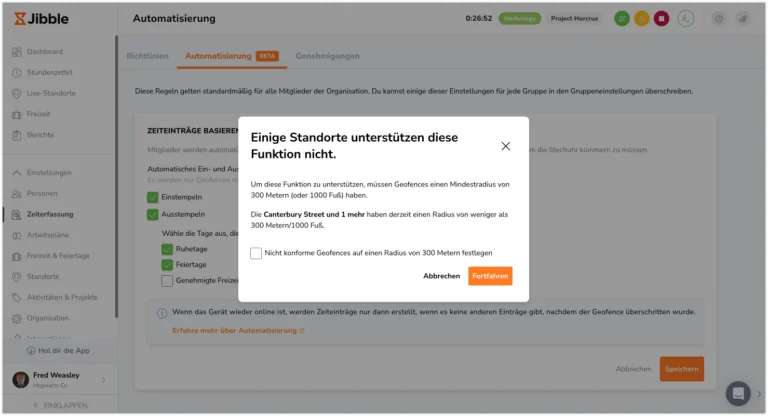The height and width of the screenshot is (416, 768).
Task: Toggle the Einstempeln checkbox
Action: [152, 197]
